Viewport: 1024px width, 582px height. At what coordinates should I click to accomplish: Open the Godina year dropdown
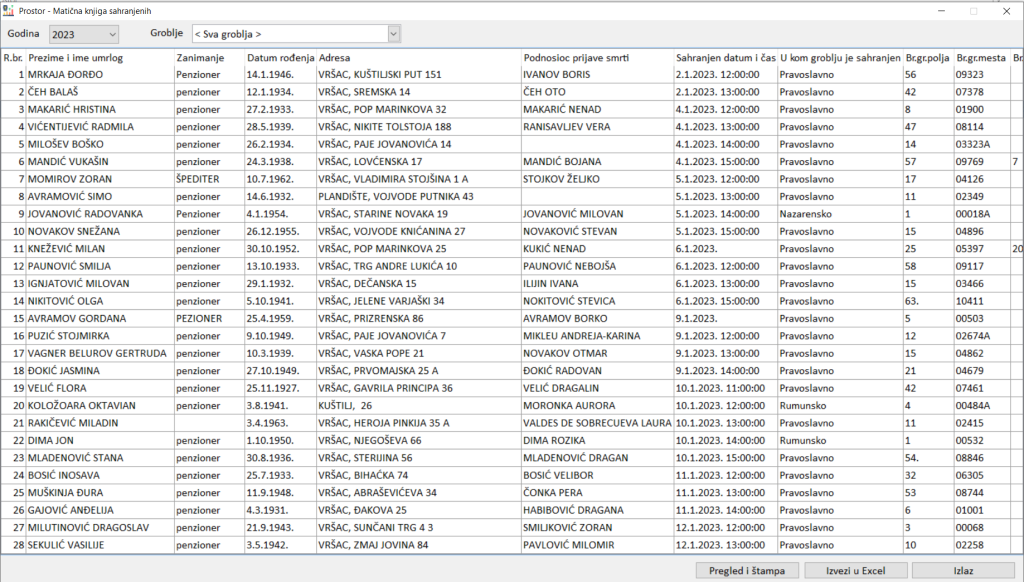(x=110, y=35)
